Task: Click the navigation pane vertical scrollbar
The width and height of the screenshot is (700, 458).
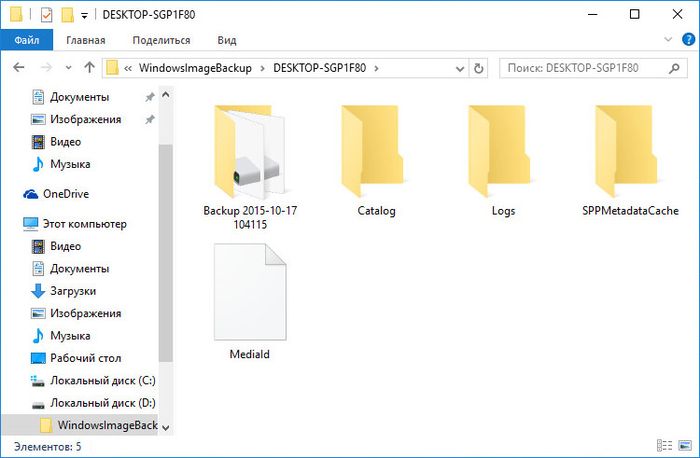Action: [x=166, y=250]
